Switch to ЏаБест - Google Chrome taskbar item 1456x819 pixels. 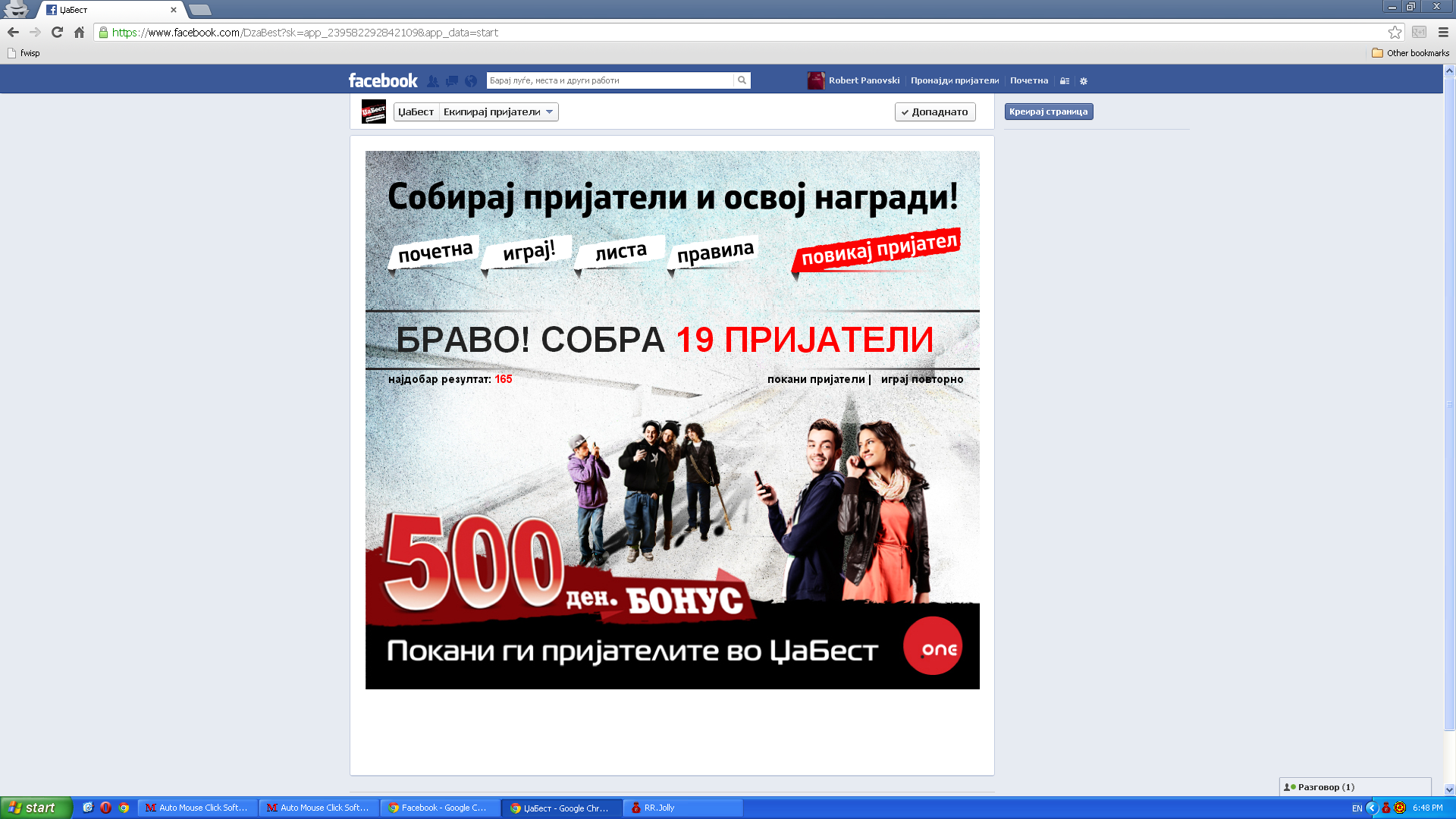click(x=561, y=808)
